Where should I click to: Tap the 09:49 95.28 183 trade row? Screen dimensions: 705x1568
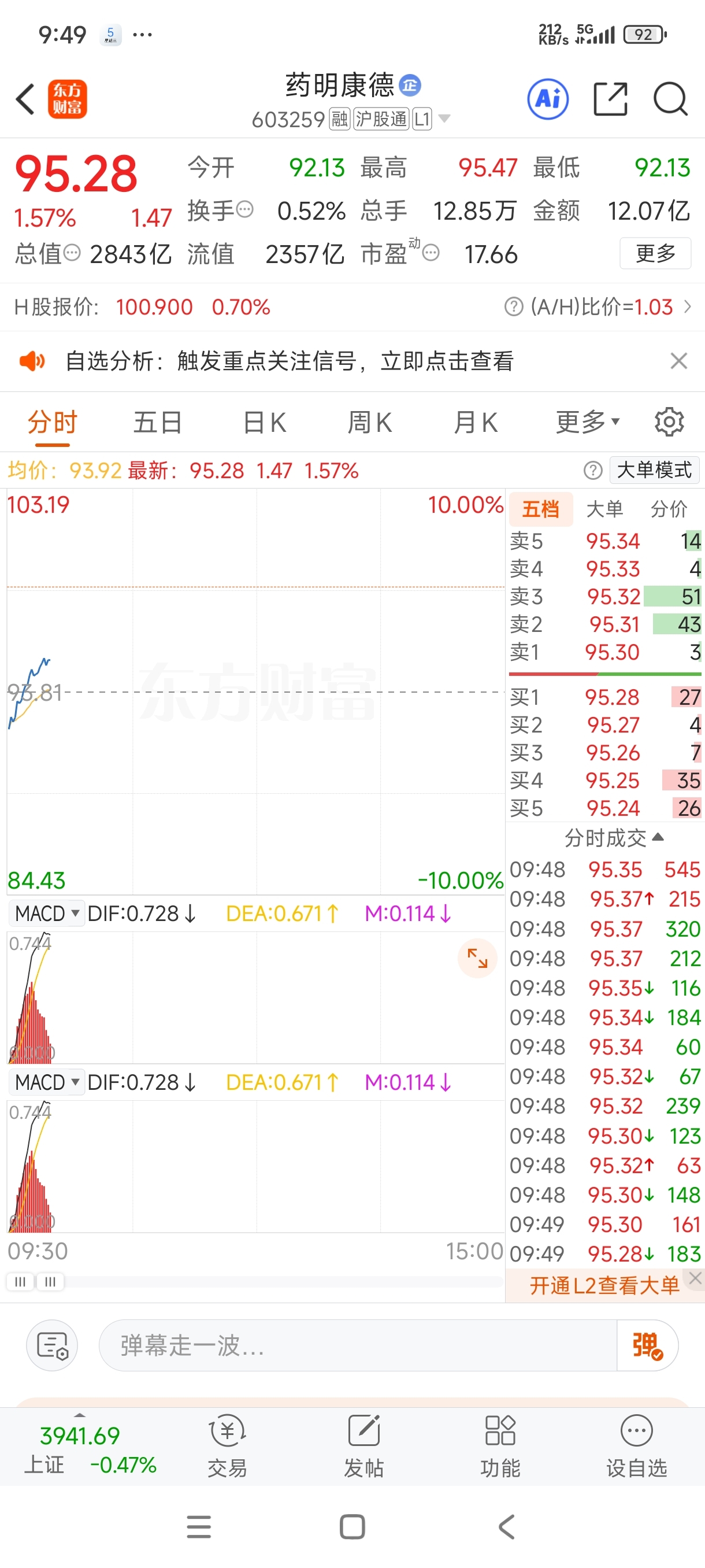(x=605, y=1254)
